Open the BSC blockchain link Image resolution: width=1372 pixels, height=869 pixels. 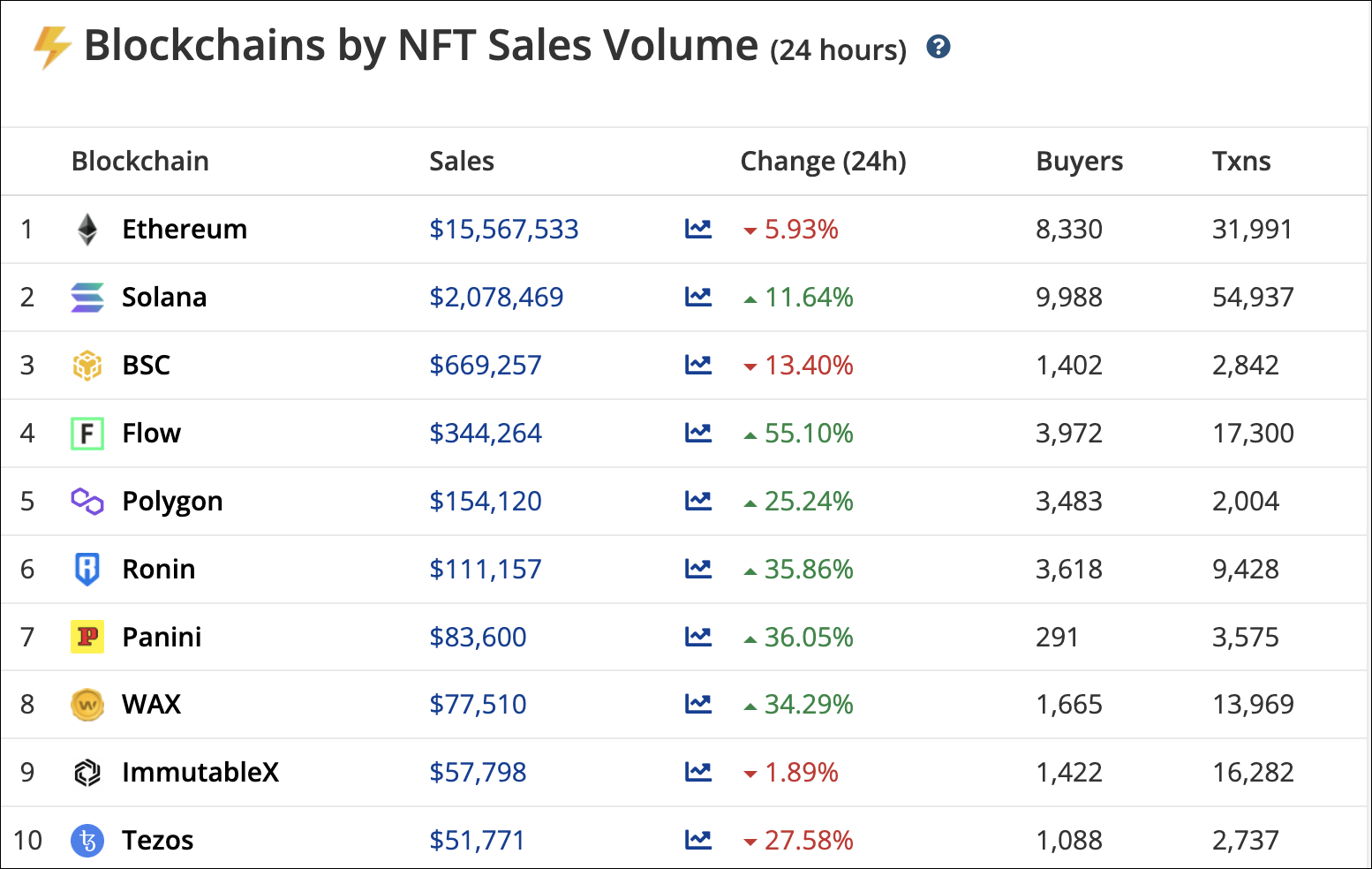click(147, 366)
